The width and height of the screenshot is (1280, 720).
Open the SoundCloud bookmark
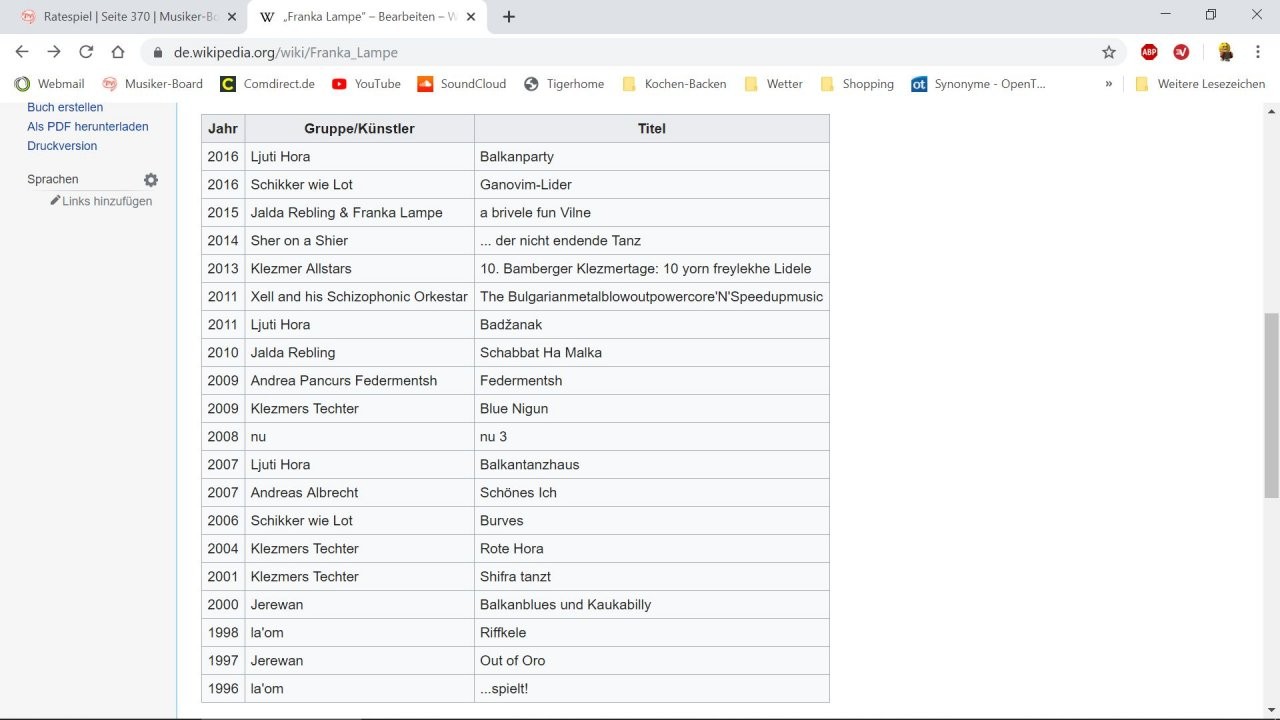pyautogui.click(x=461, y=84)
